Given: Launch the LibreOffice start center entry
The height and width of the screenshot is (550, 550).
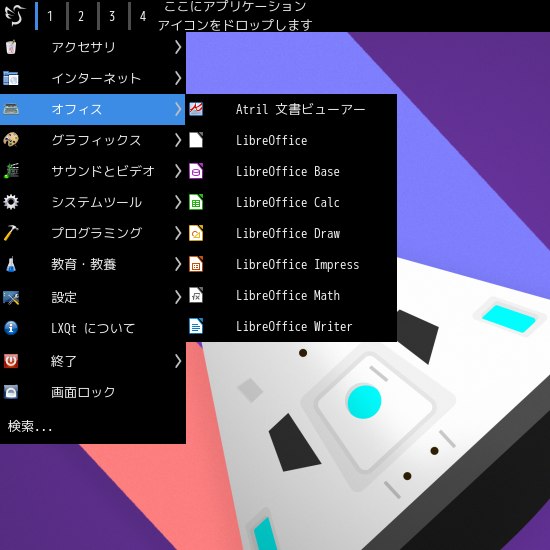Looking at the screenshot, I should [x=291, y=140].
